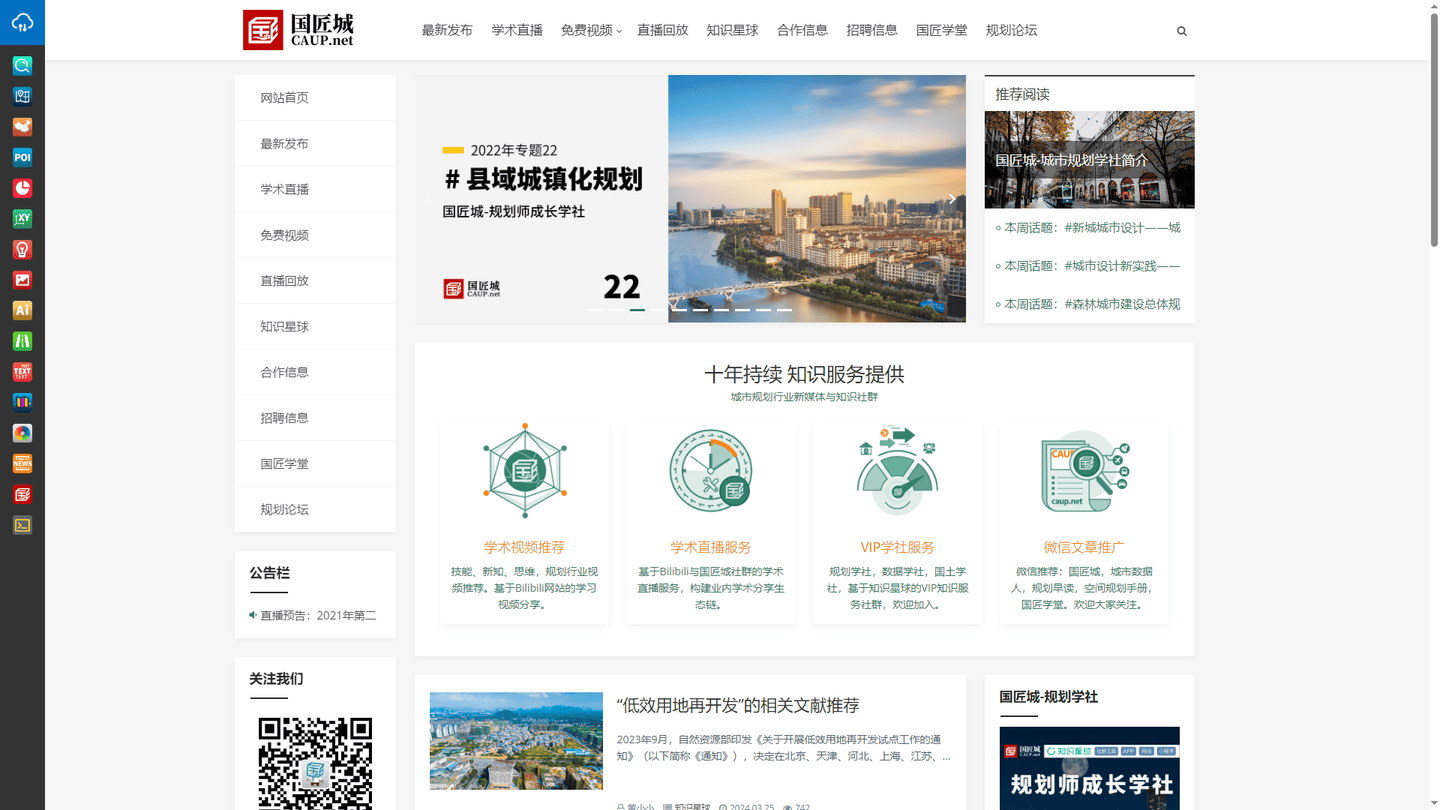1440x810 pixels.
Task: Select 学术直播 in the side menu
Action: tap(315, 190)
